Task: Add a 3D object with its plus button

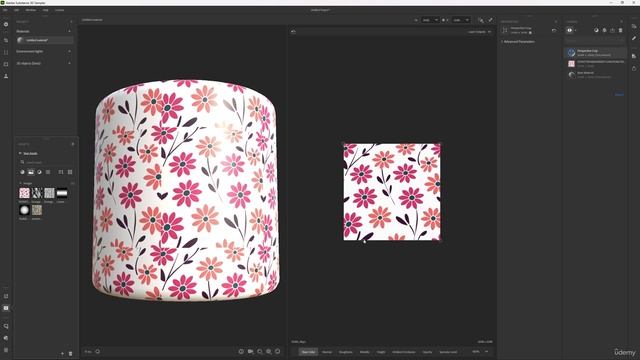Action: tap(69, 63)
